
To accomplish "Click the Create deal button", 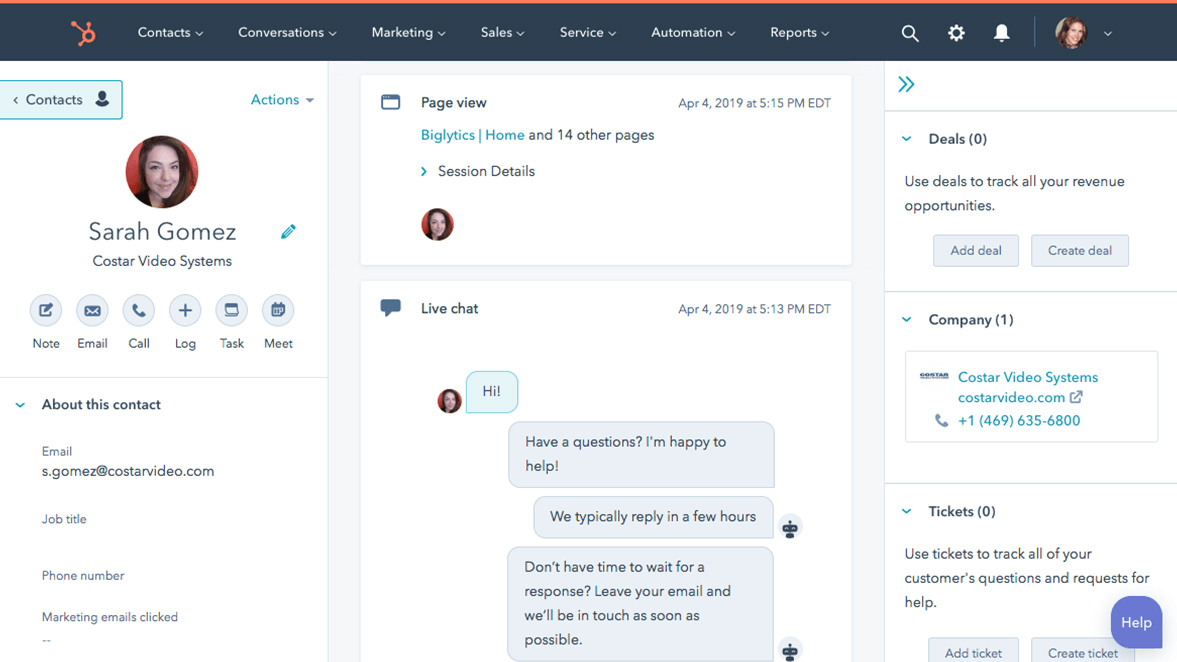I will coord(1079,251).
